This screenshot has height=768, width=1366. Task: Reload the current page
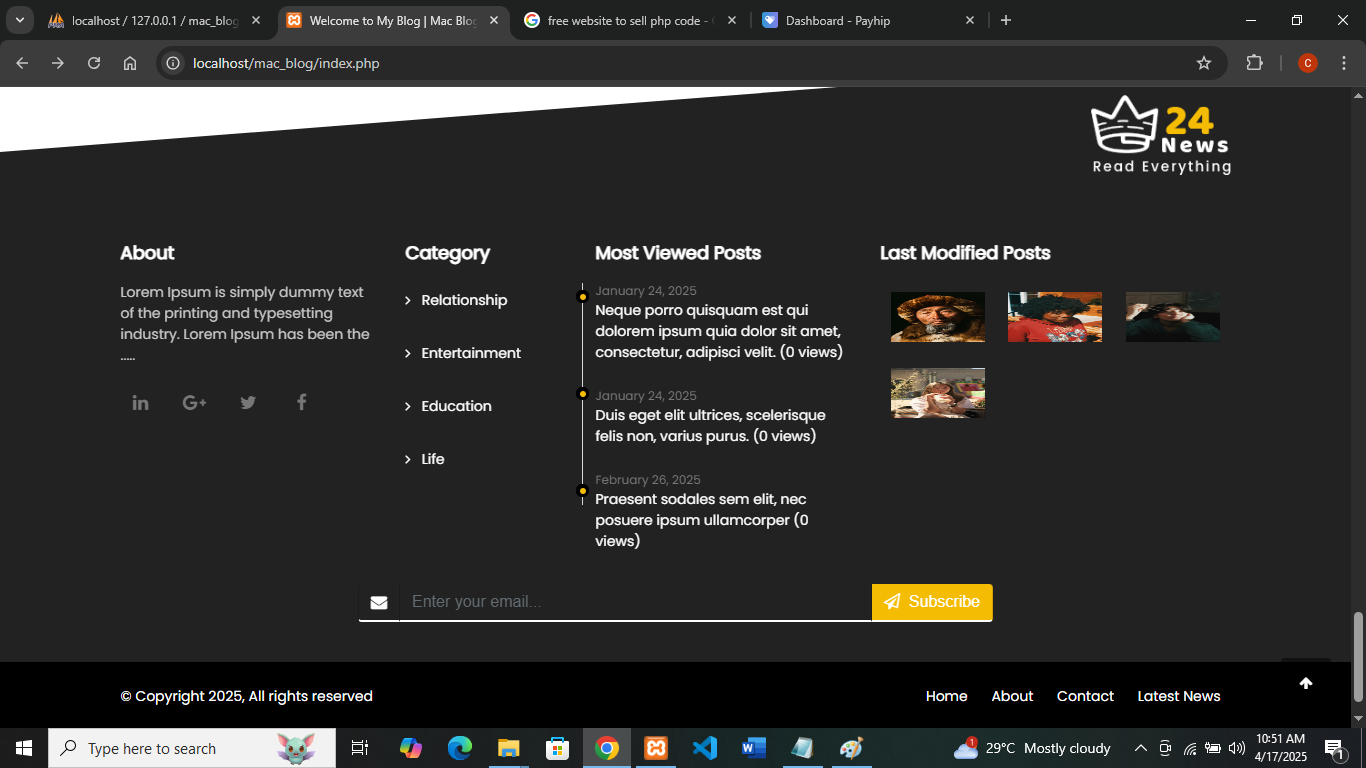(x=94, y=63)
